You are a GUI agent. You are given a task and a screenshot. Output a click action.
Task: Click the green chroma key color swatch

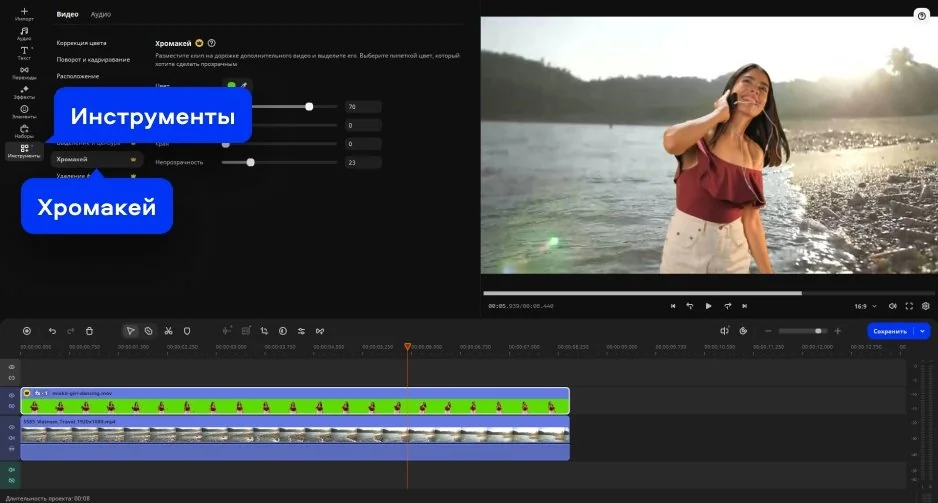(231, 86)
